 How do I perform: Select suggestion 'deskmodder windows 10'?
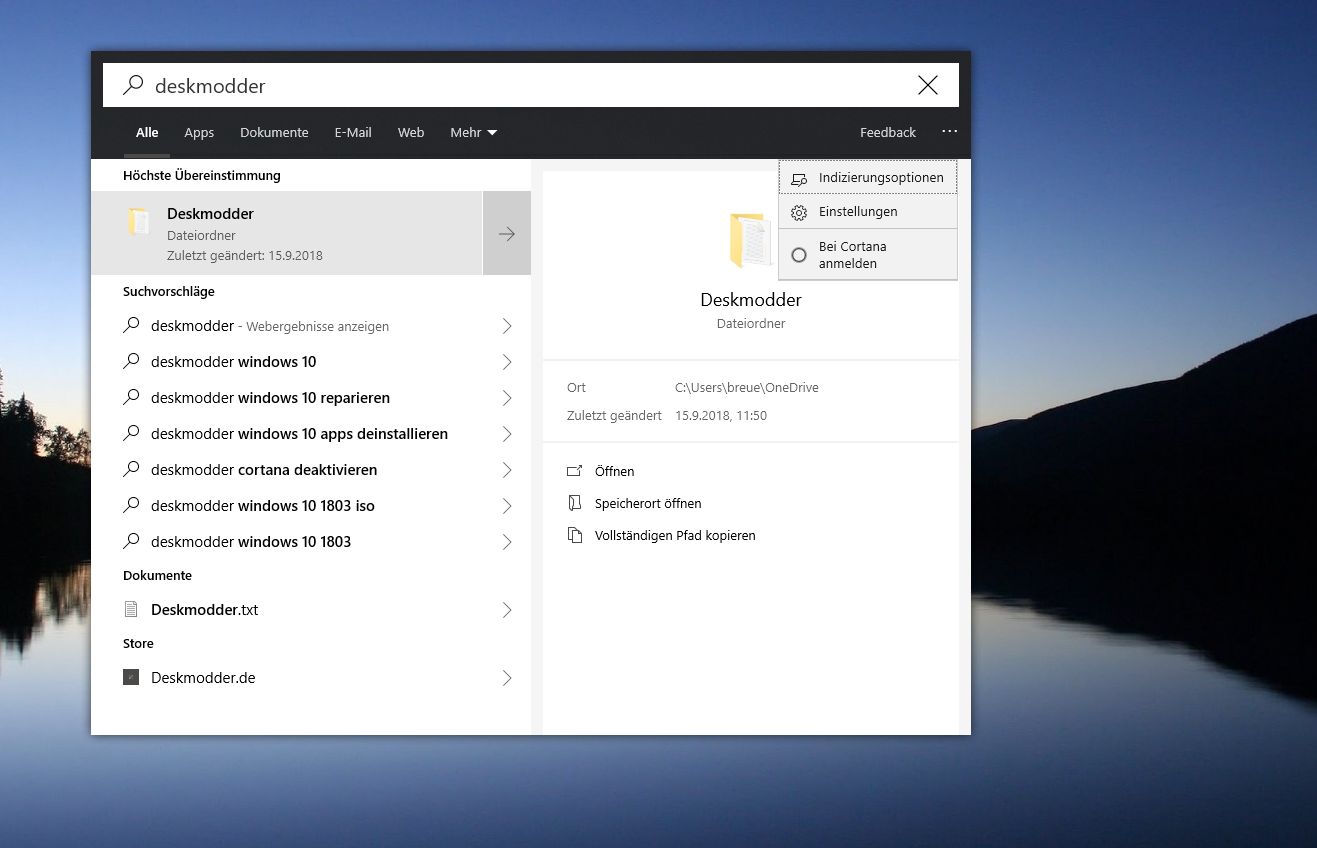311,362
